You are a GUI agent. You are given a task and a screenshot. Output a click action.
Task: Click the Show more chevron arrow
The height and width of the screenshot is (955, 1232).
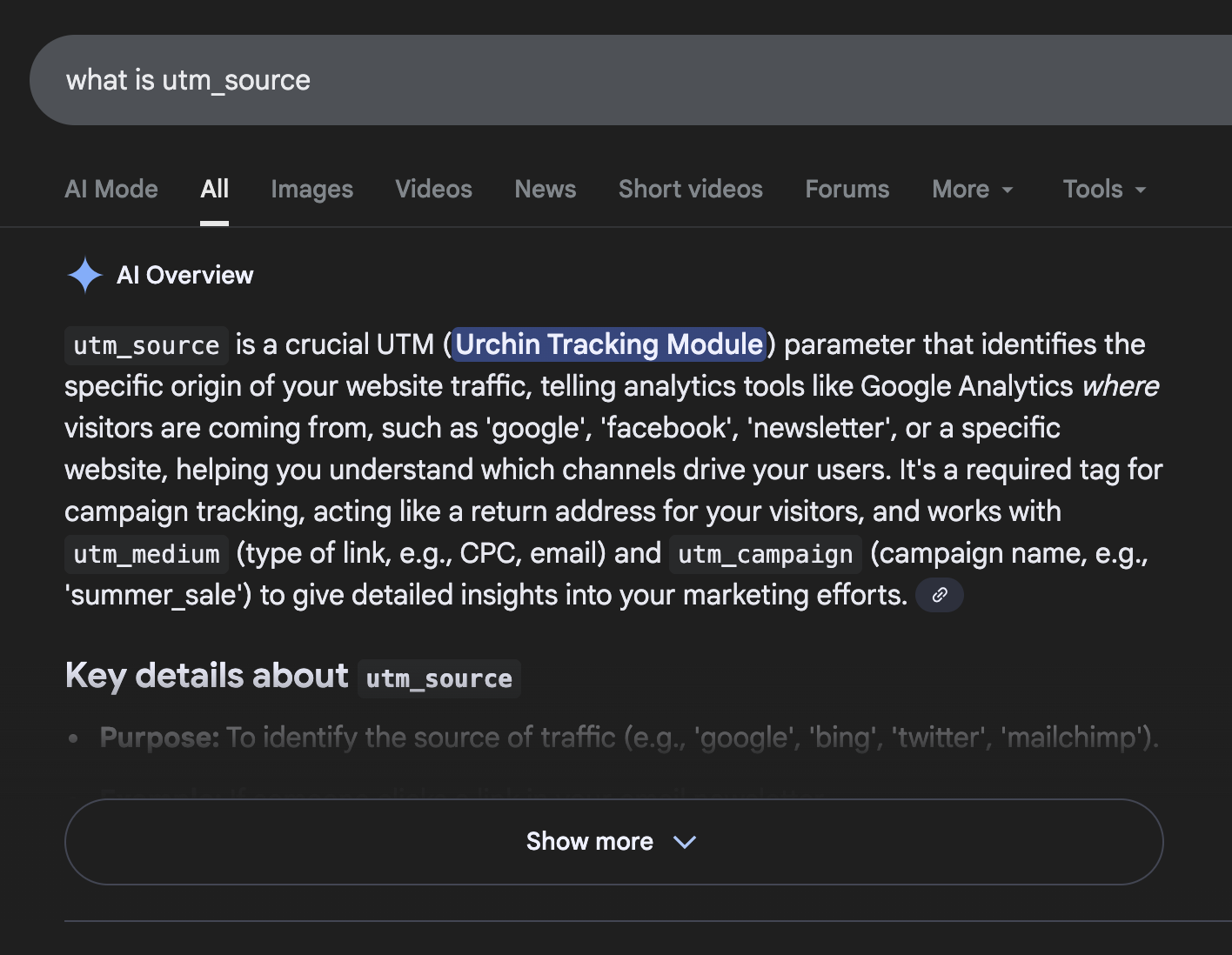685,842
